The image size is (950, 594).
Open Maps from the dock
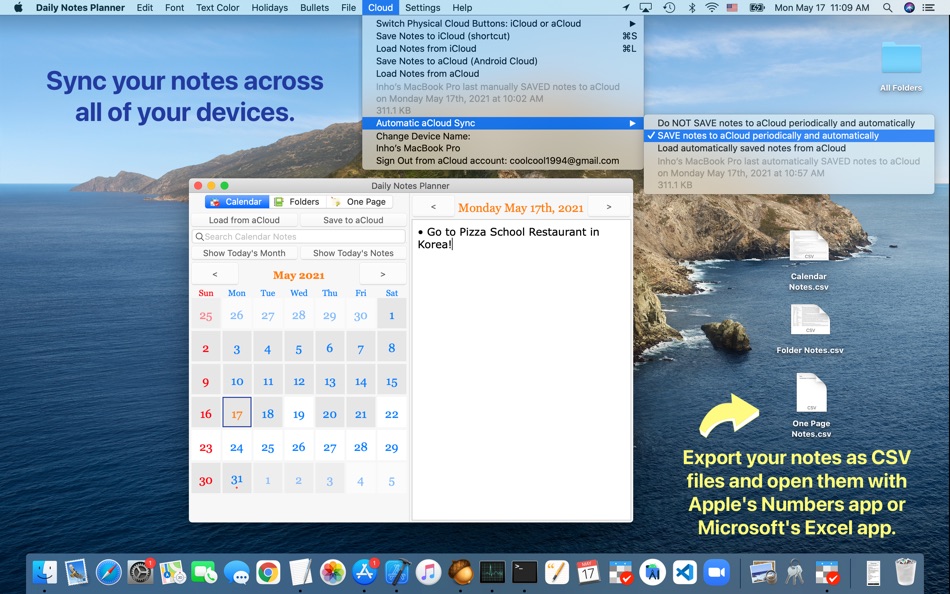click(172, 572)
